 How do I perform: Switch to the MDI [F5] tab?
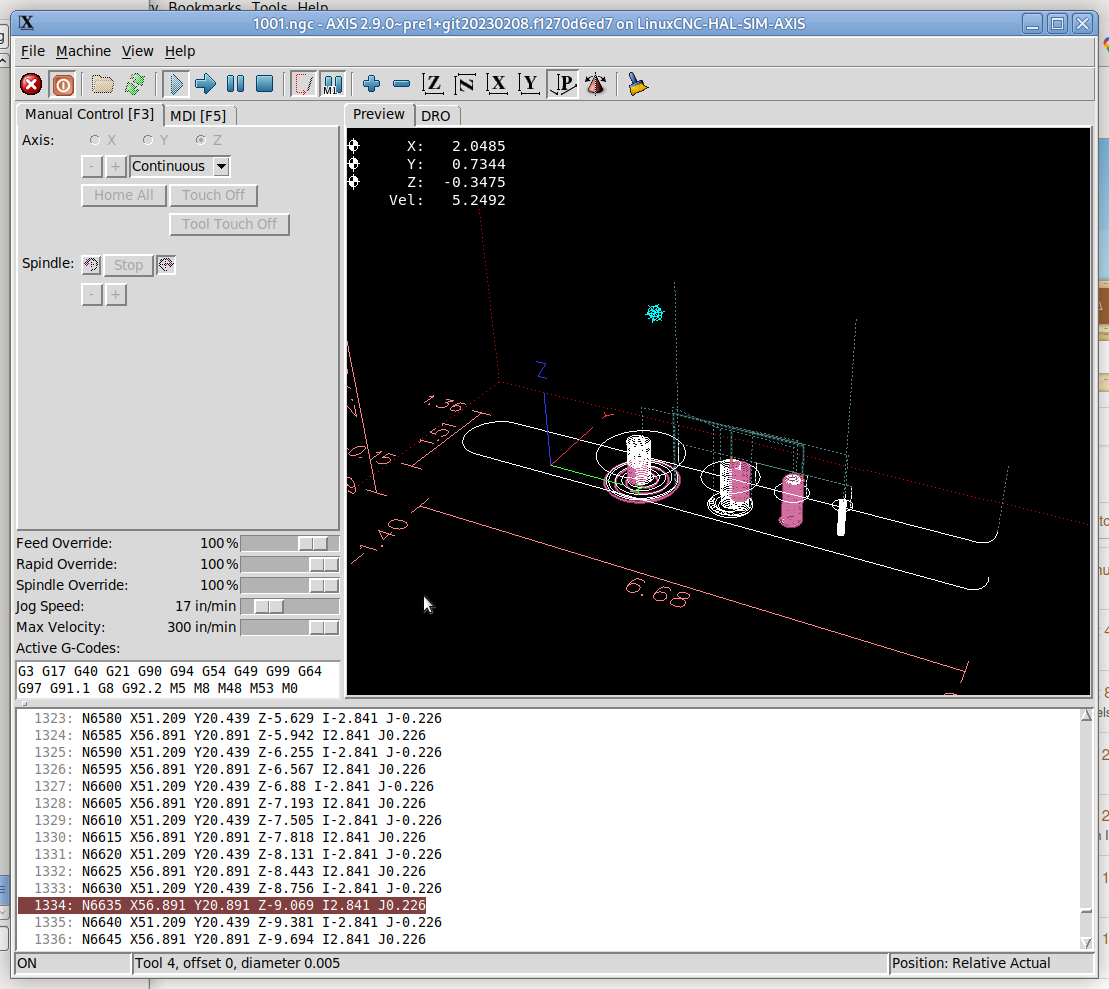pos(198,115)
